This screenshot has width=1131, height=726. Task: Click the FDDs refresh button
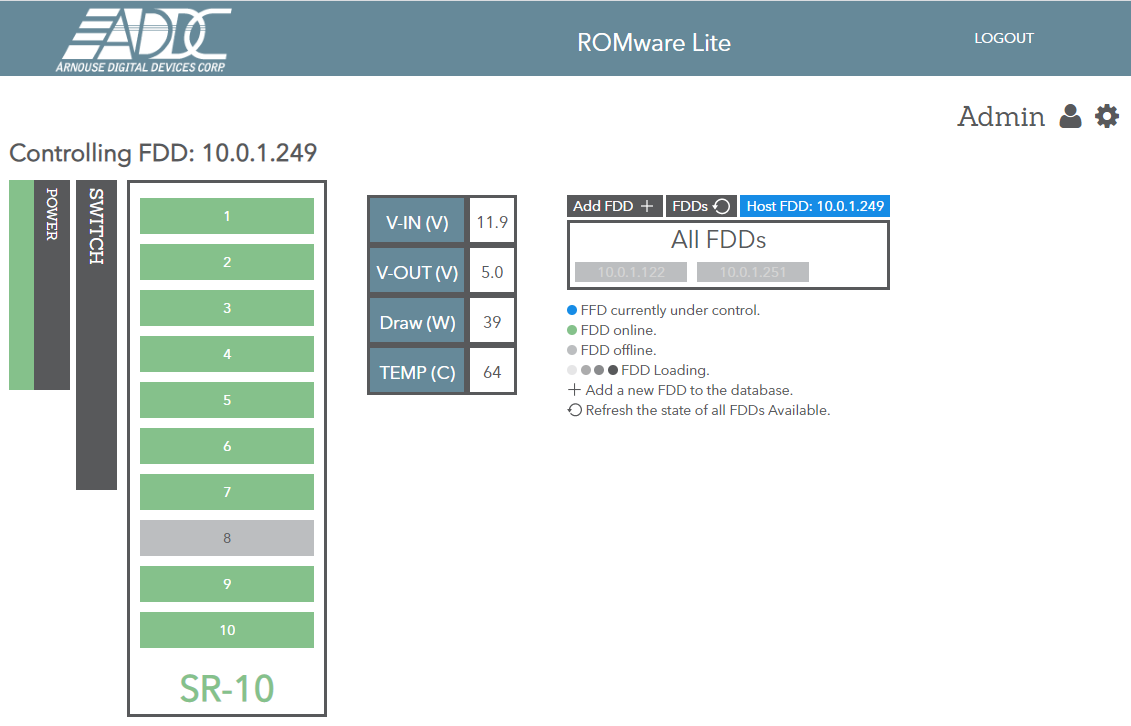pos(701,206)
